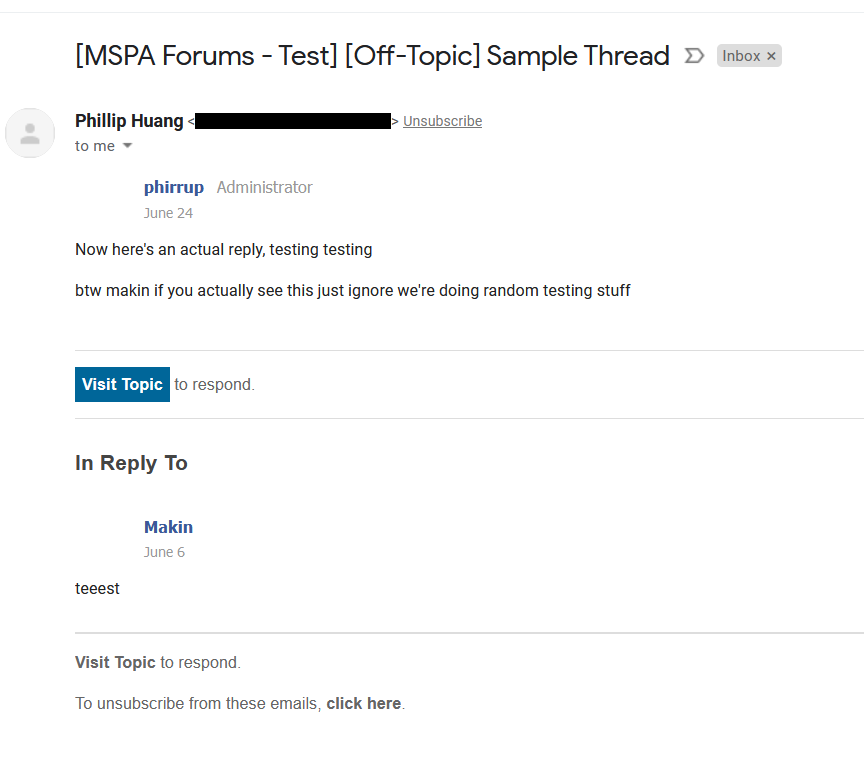
Task: Click the email subject title text
Action: coord(372,56)
